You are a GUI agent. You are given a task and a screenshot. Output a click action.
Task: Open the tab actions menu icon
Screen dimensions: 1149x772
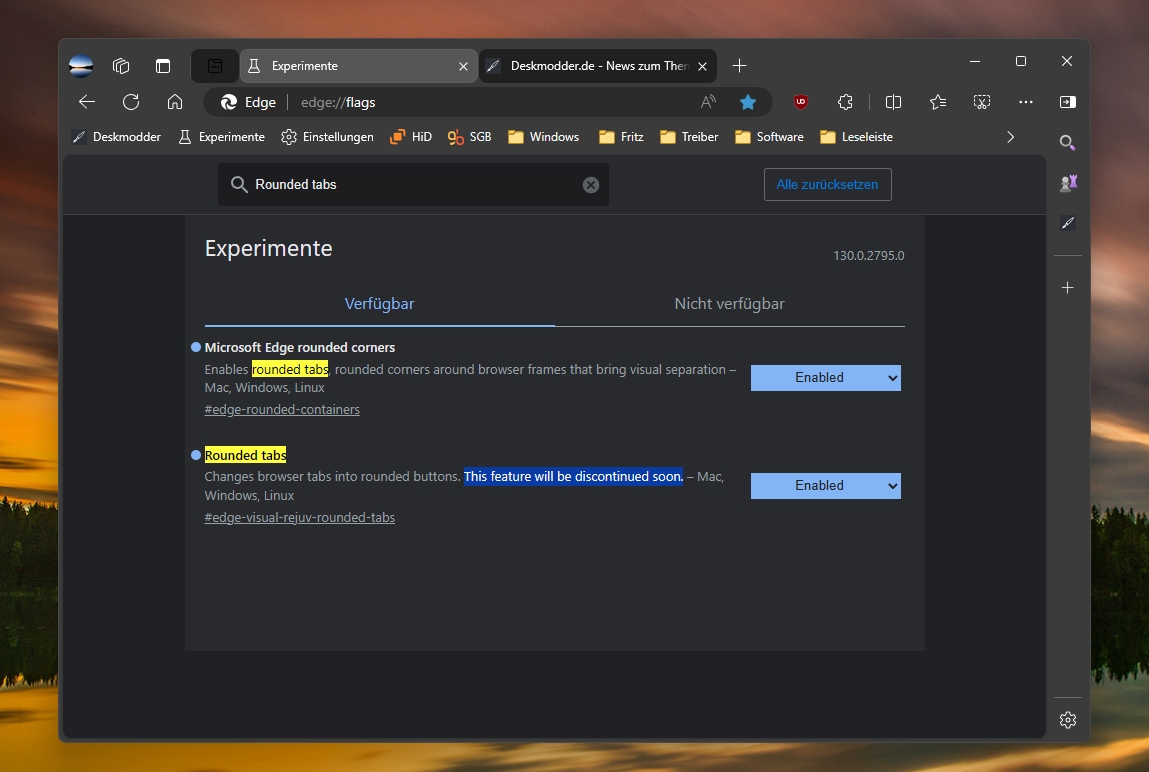pyautogui.click(x=163, y=66)
